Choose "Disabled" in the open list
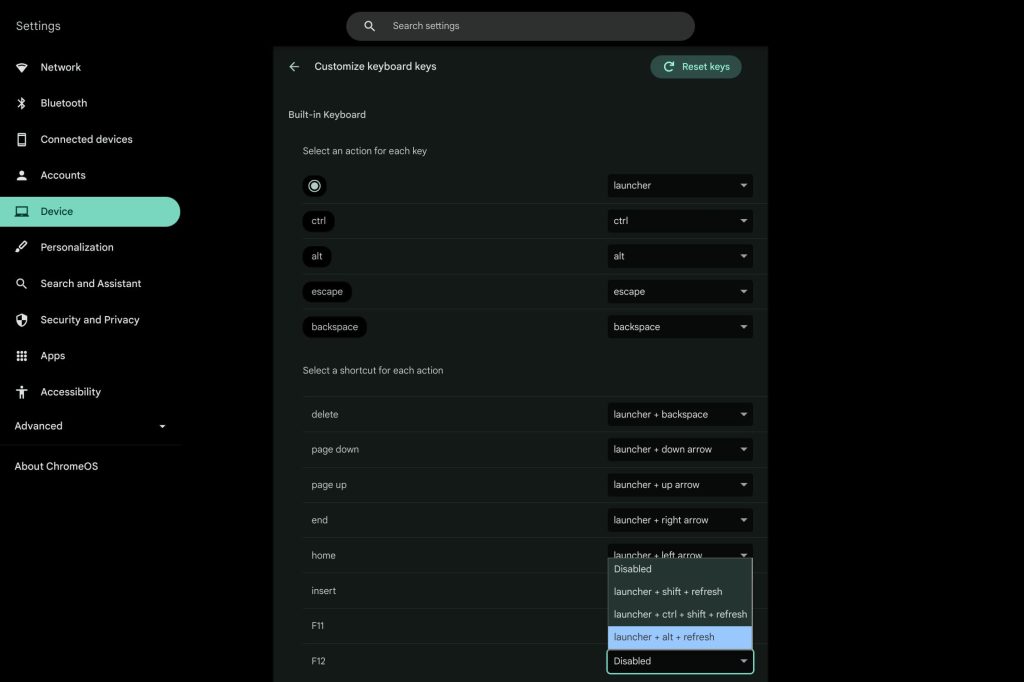 pyautogui.click(x=679, y=569)
